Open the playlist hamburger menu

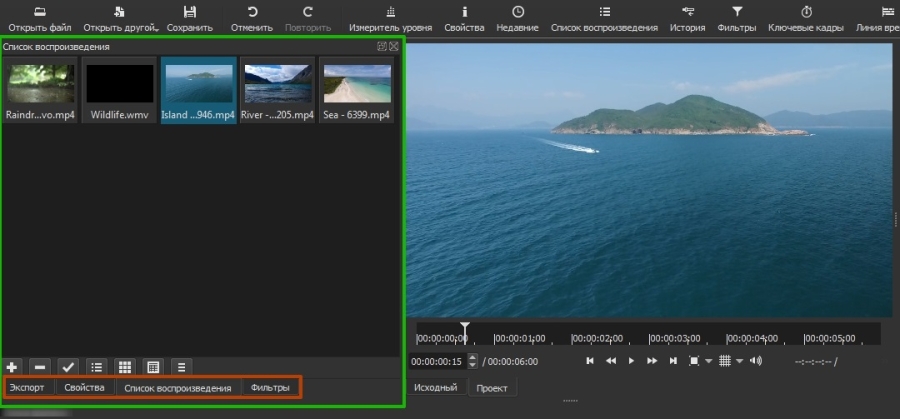pyautogui.click(x=181, y=367)
